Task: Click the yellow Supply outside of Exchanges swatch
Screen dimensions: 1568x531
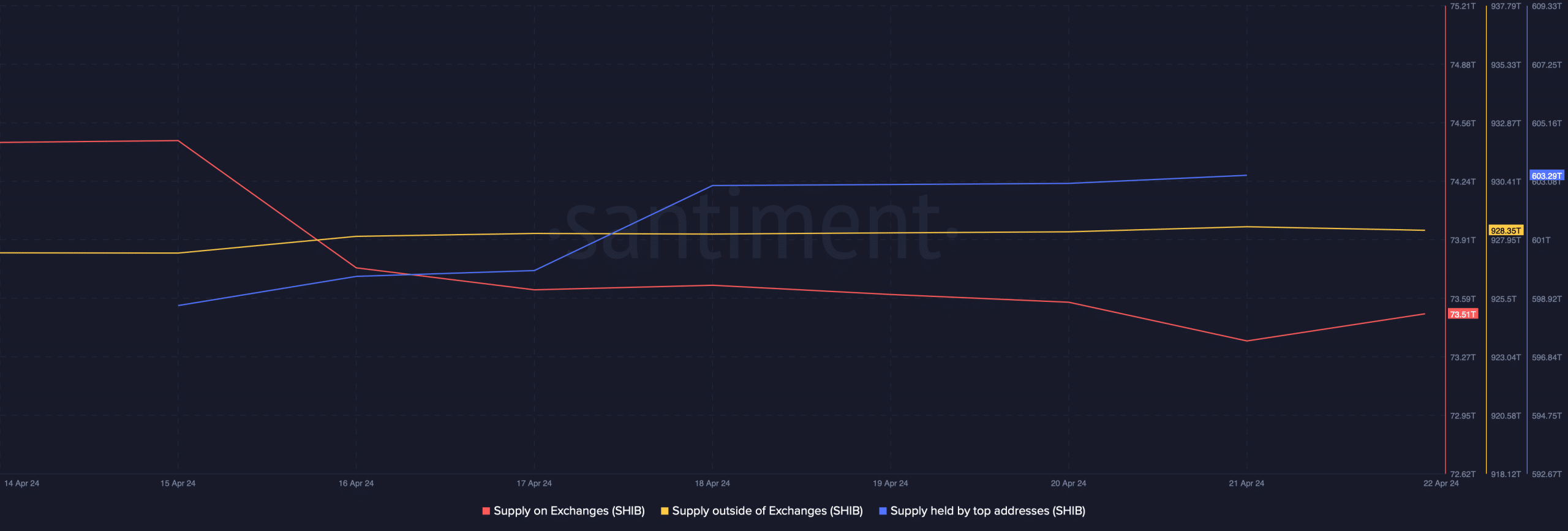Action: 665,511
